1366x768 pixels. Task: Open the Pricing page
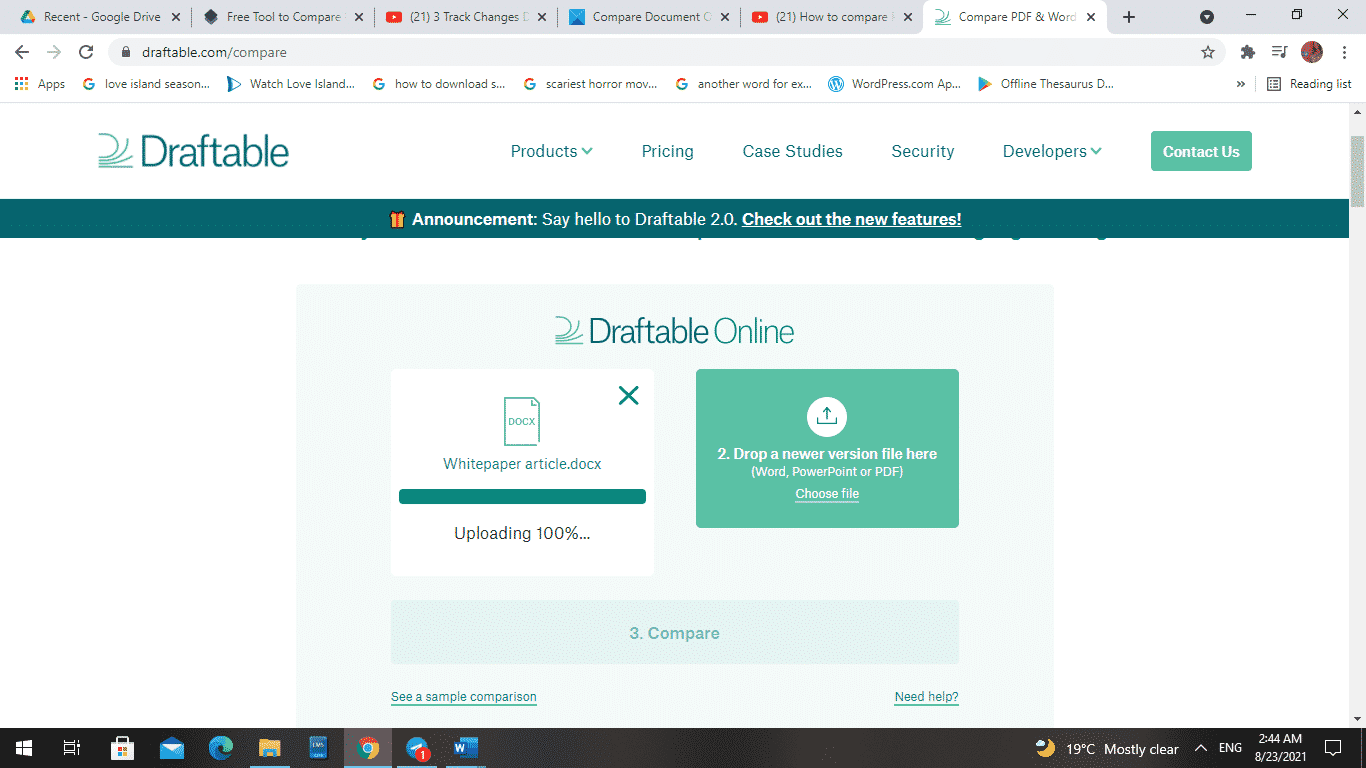tap(667, 151)
